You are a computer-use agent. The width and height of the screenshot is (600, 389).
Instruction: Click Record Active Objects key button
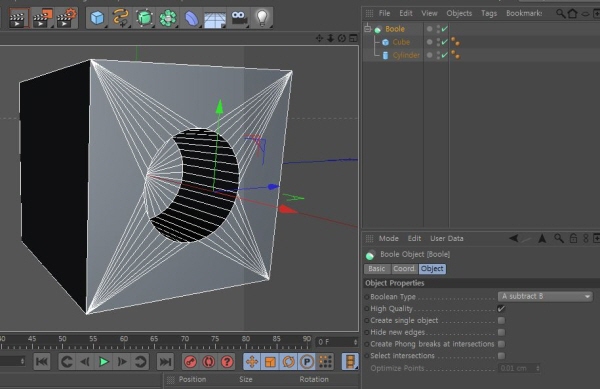click(190, 361)
